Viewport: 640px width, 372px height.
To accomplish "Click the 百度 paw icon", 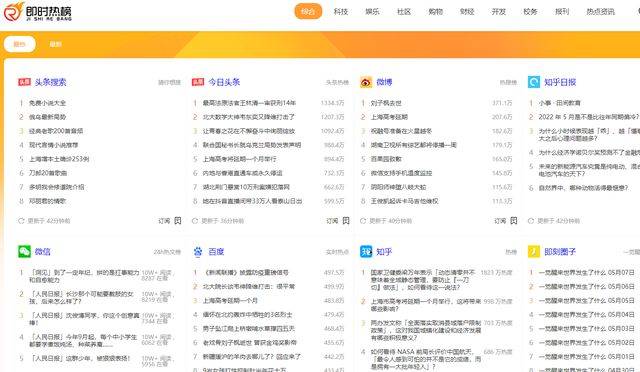I will 198,252.
